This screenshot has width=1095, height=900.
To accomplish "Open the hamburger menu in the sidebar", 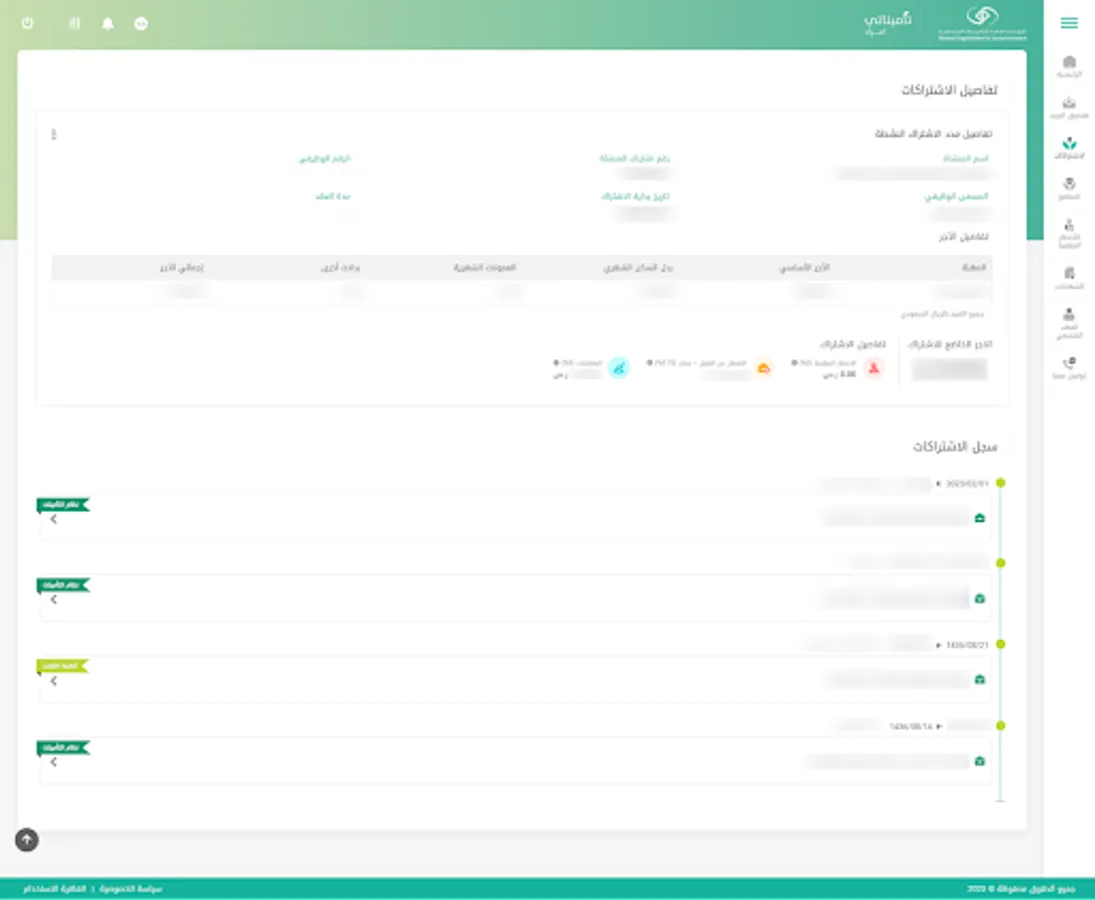I will coord(1068,23).
